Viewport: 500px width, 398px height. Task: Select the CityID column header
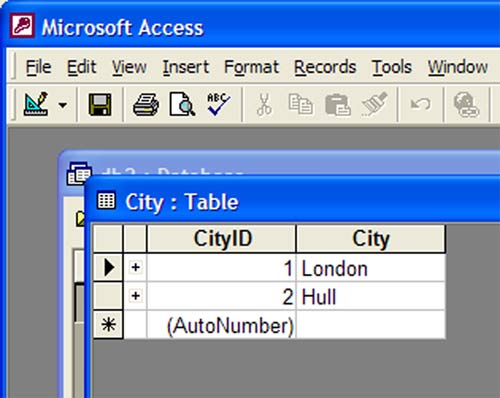tap(221, 239)
